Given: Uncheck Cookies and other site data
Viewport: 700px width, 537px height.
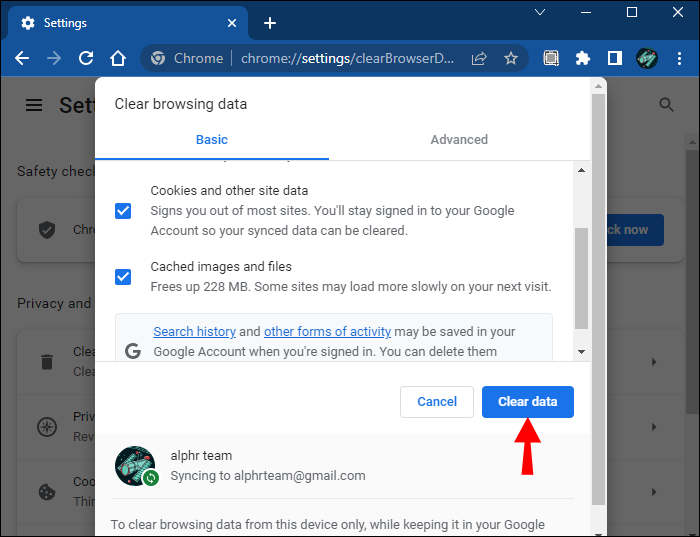Looking at the screenshot, I should [123, 211].
